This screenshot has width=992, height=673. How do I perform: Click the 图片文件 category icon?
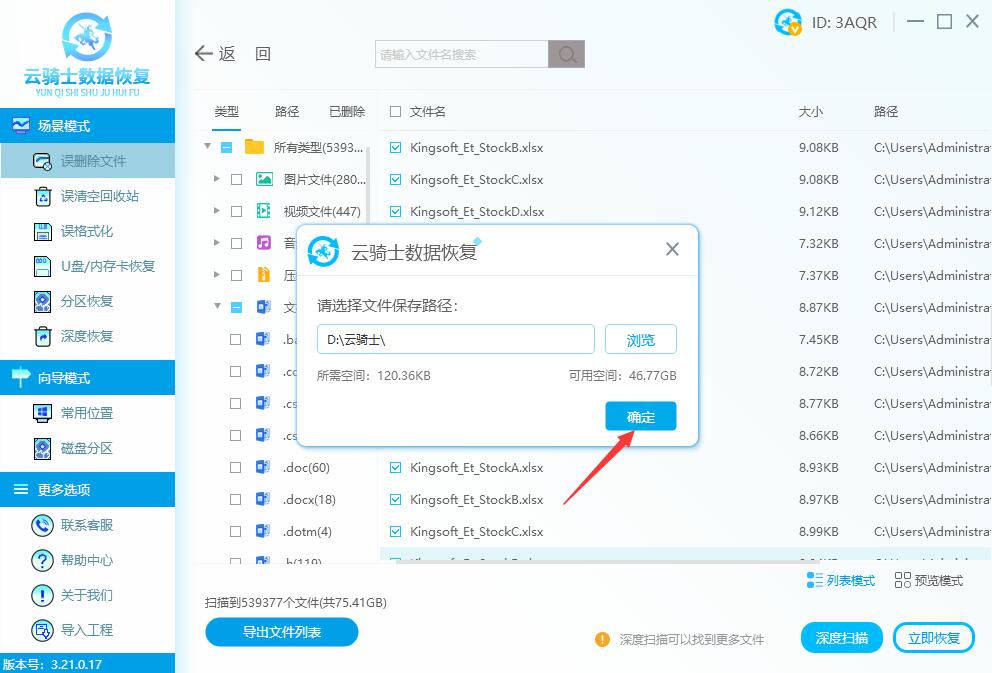[x=264, y=180]
